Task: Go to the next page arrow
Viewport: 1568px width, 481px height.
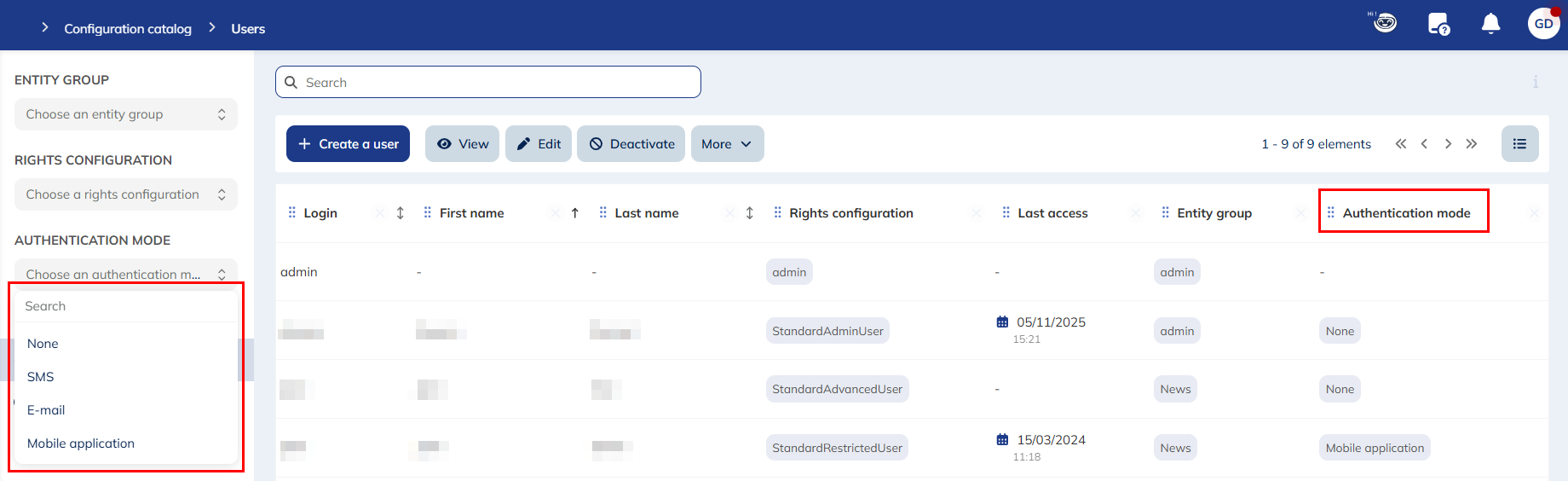Action: [1448, 144]
